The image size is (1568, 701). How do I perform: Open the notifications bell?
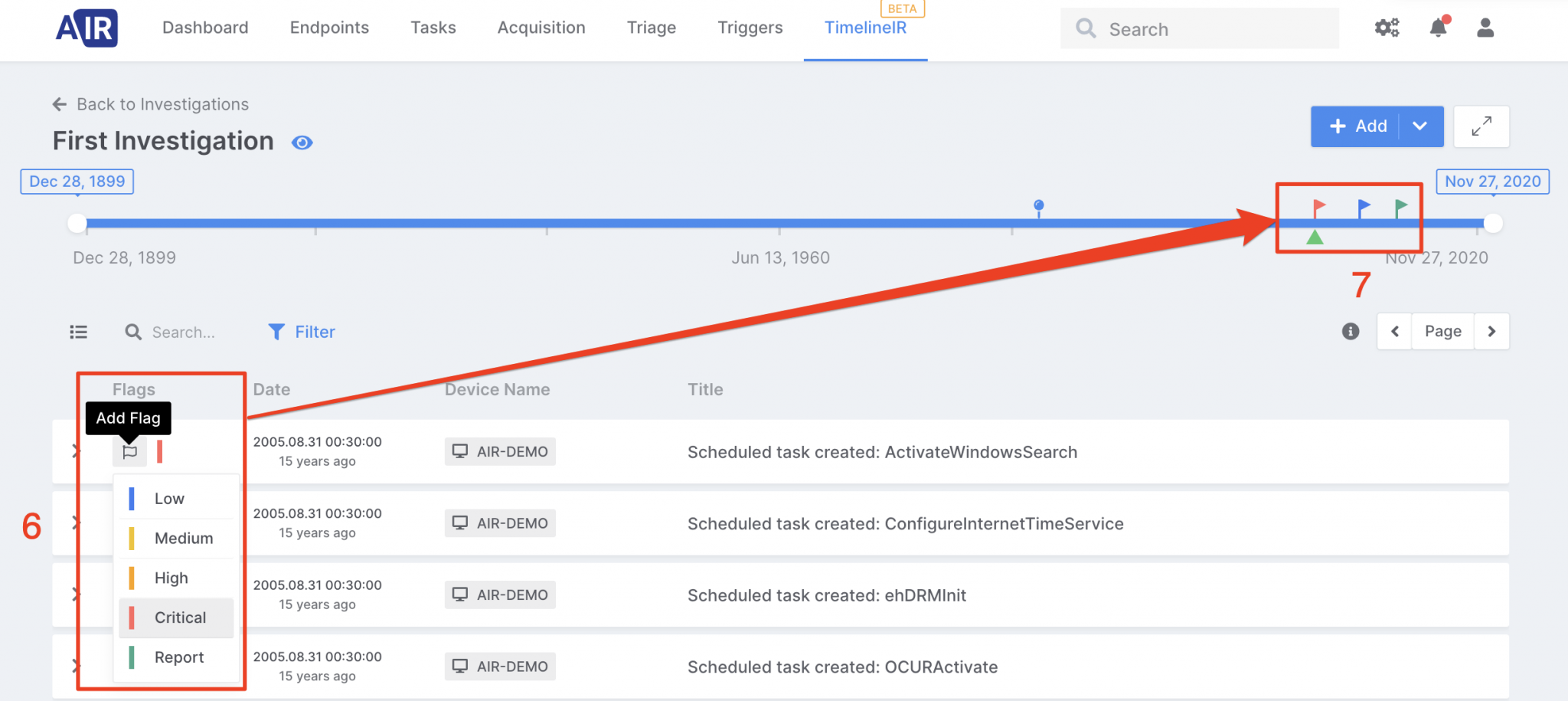click(x=1438, y=28)
